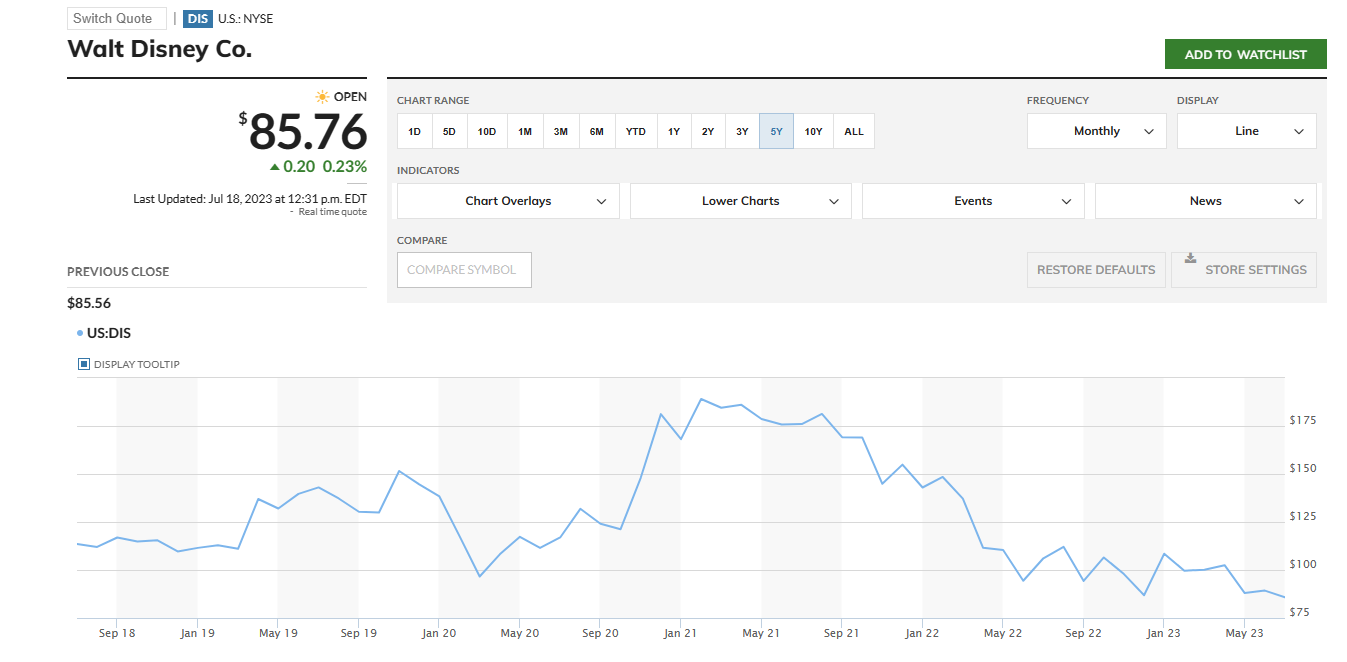Toggle the Display Tooltip checkbox
The width and height of the screenshot is (1347, 662).
point(84,364)
